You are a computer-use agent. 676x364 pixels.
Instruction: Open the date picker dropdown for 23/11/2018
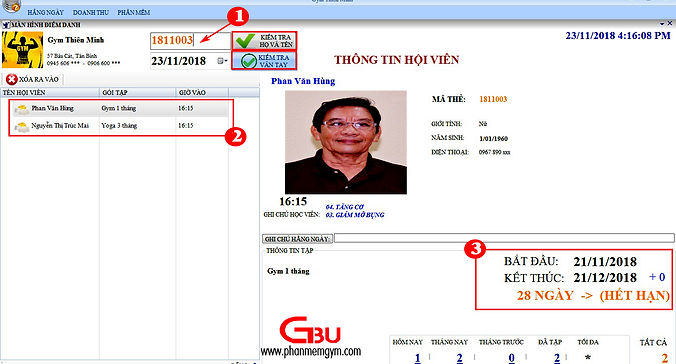222,61
